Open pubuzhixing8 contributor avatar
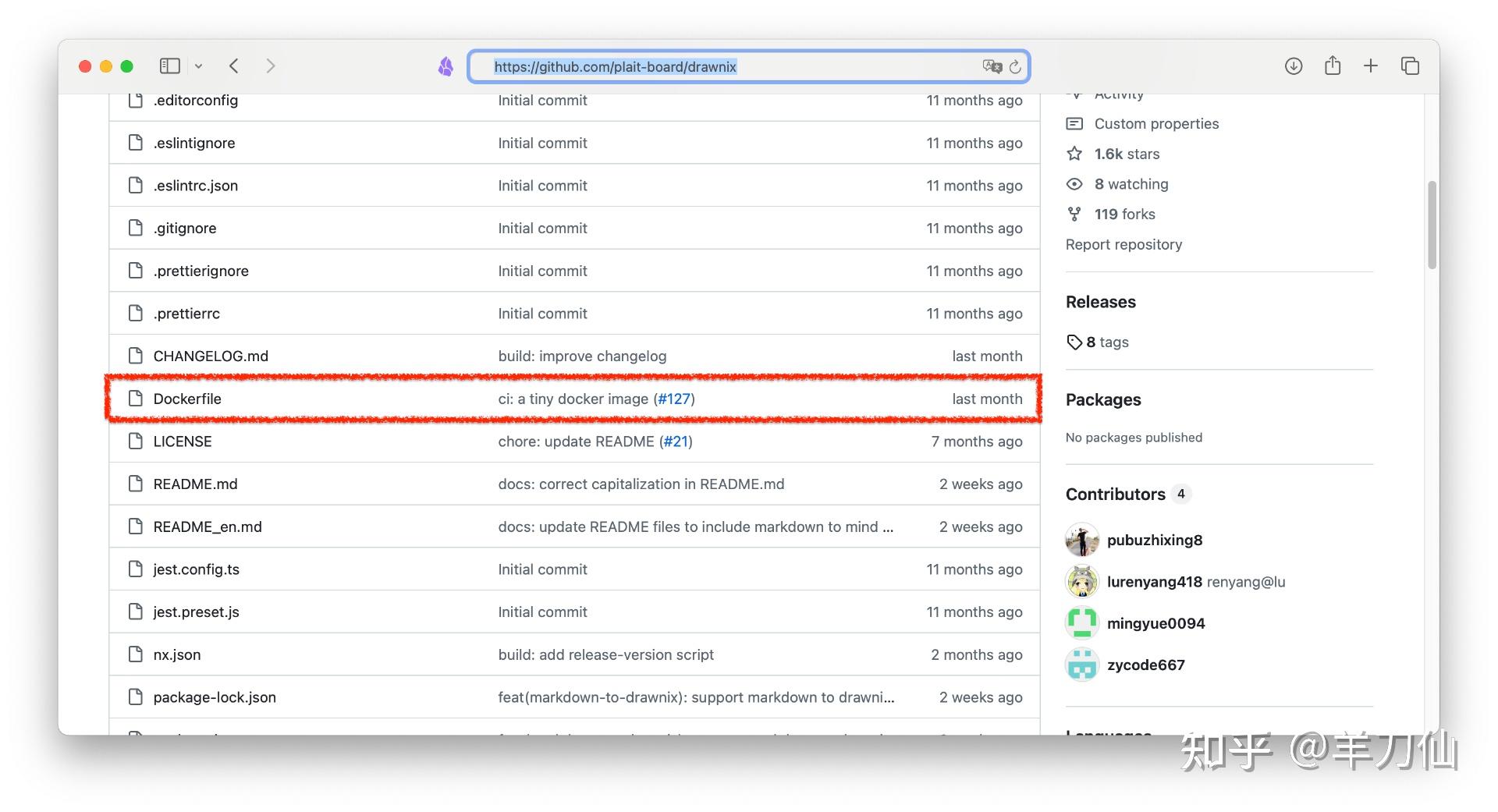This screenshot has height=812, width=1498. [1082, 540]
